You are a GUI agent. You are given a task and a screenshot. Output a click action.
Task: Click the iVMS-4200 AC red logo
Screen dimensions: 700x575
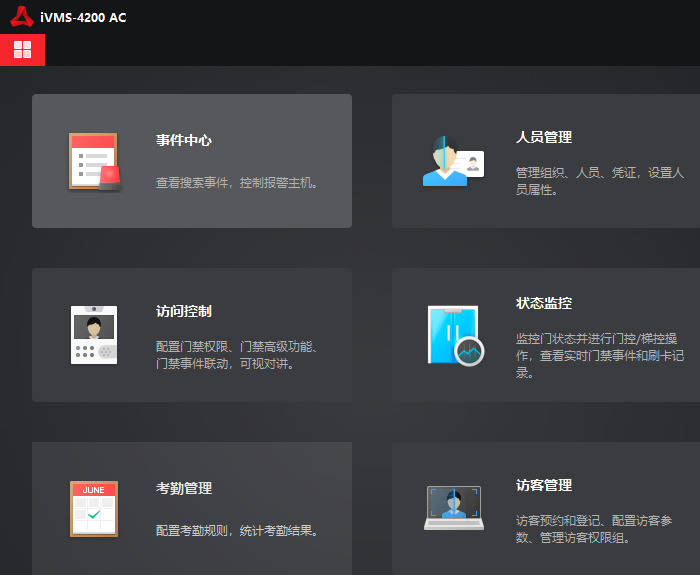point(22,17)
